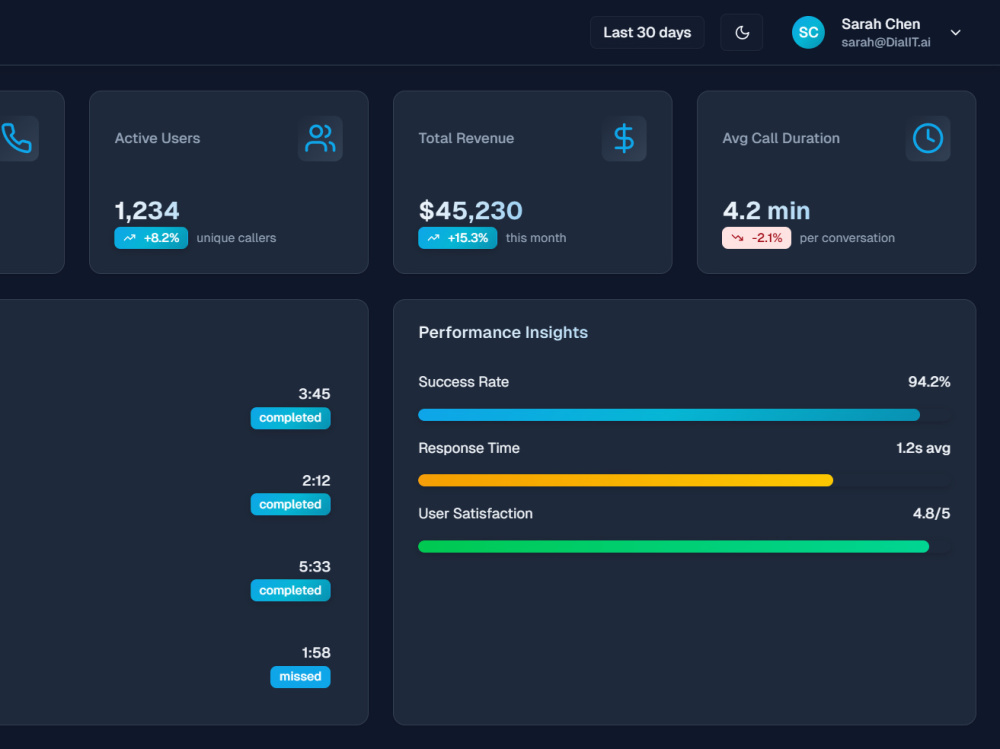Click the Performance Insights heading
This screenshot has height=749, width=1000.
pyautogui.click(x=503, y=332)
